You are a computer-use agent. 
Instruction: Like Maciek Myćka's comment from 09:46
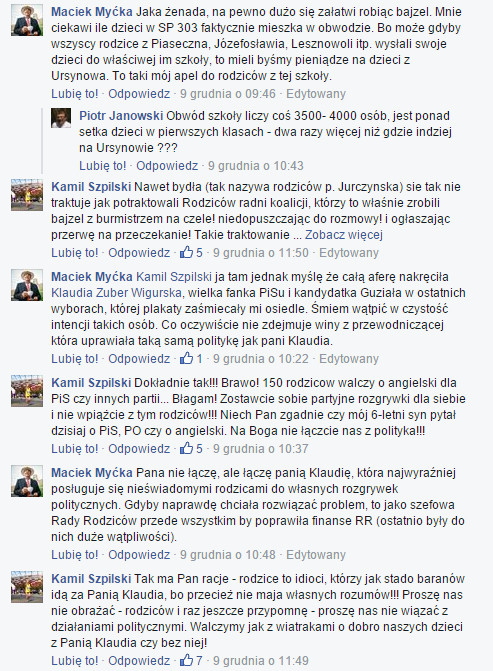[x=74, y=94]
